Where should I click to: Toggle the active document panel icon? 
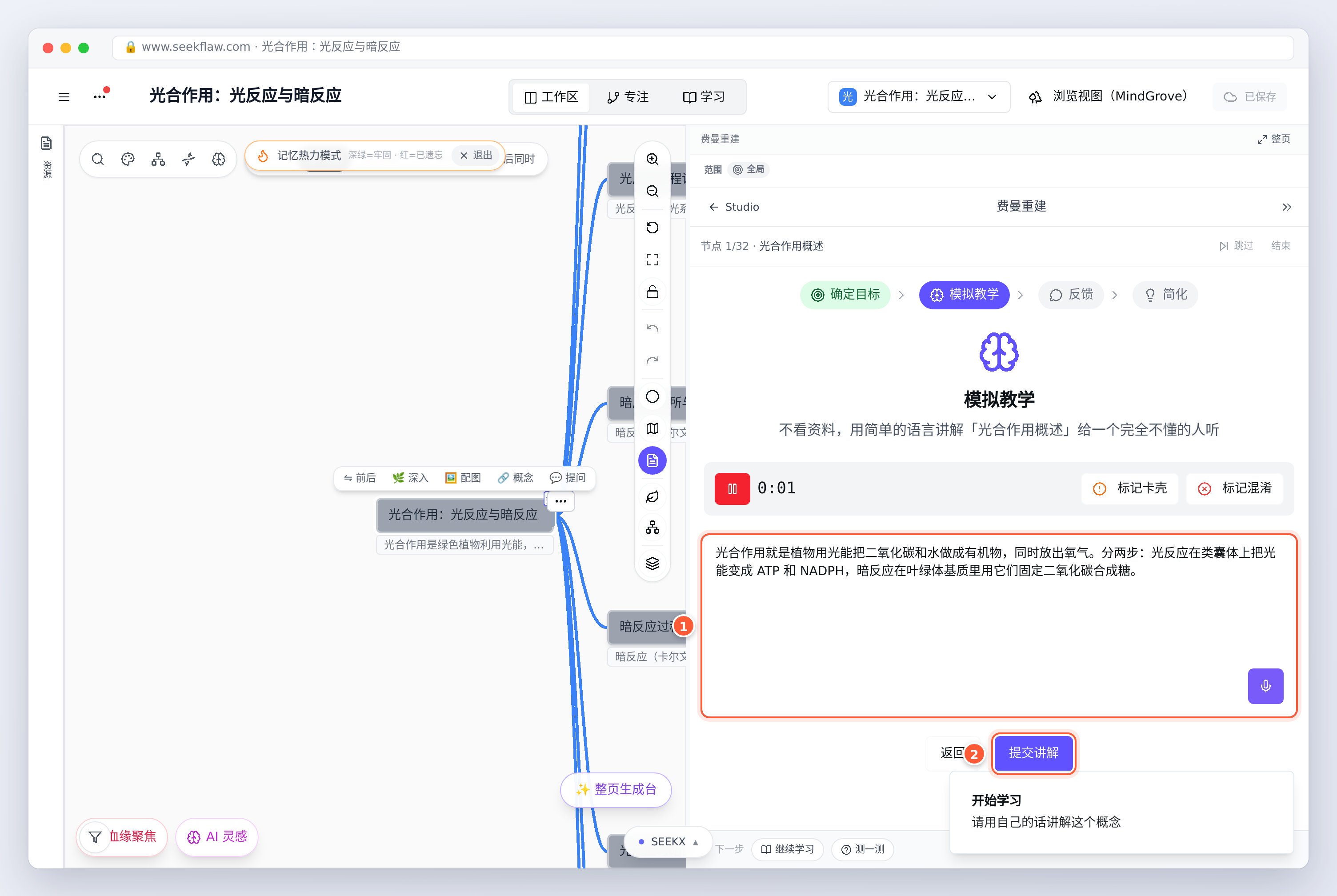pyautogui.click(x=652, y=460)
